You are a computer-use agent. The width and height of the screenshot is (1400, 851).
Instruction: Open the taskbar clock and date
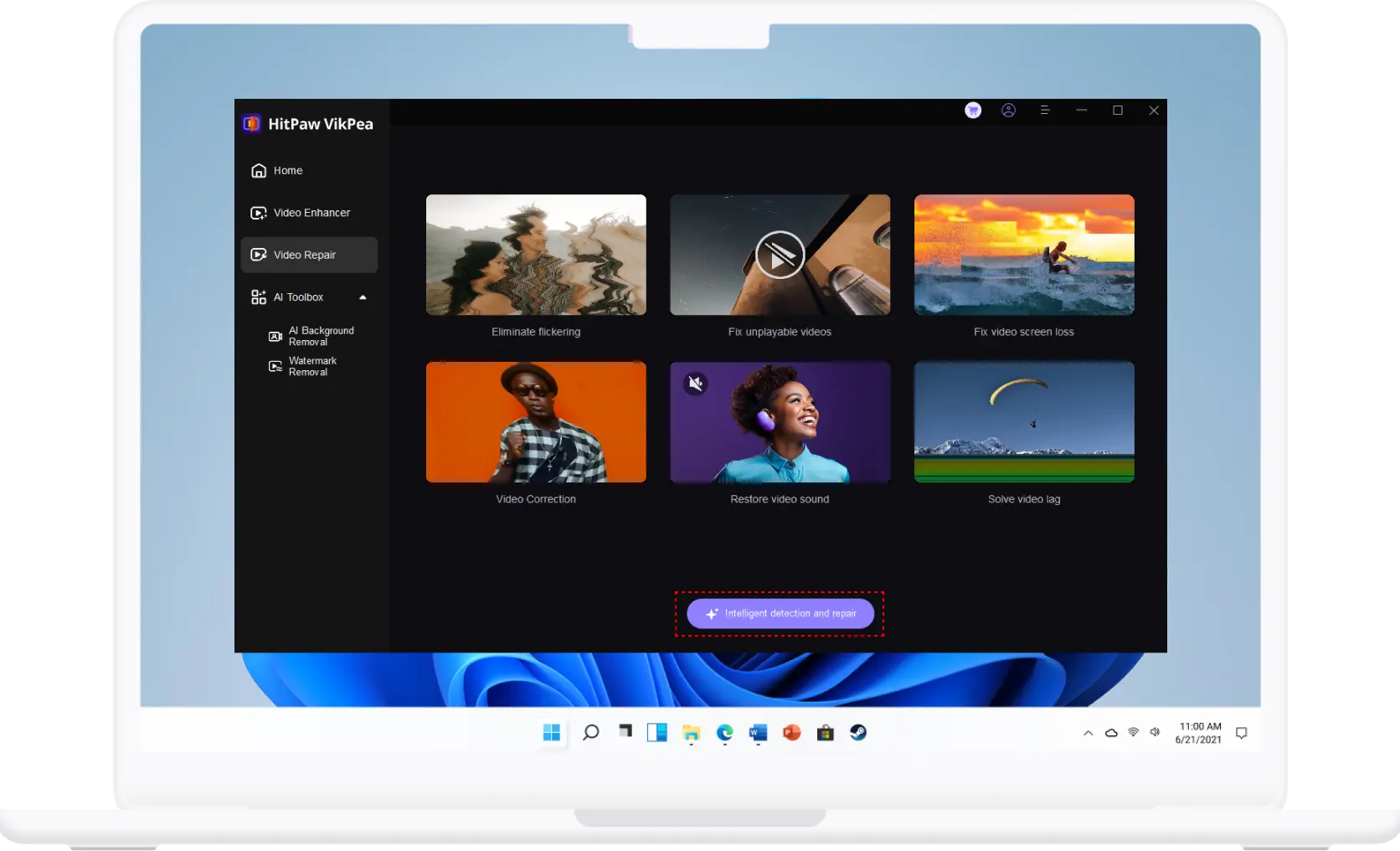coord(1199,733)
